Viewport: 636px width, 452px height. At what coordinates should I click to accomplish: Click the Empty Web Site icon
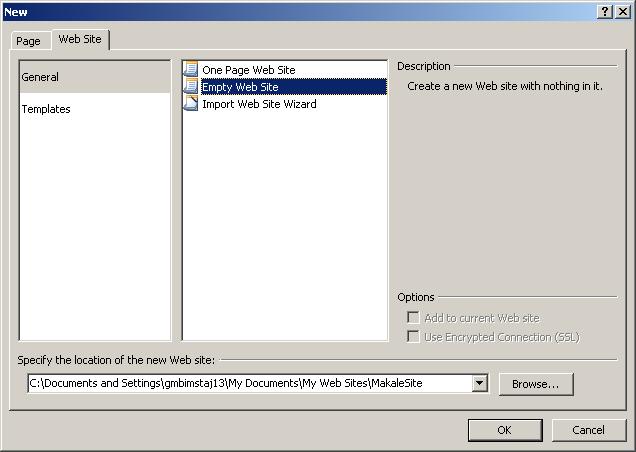pos(191,86)
